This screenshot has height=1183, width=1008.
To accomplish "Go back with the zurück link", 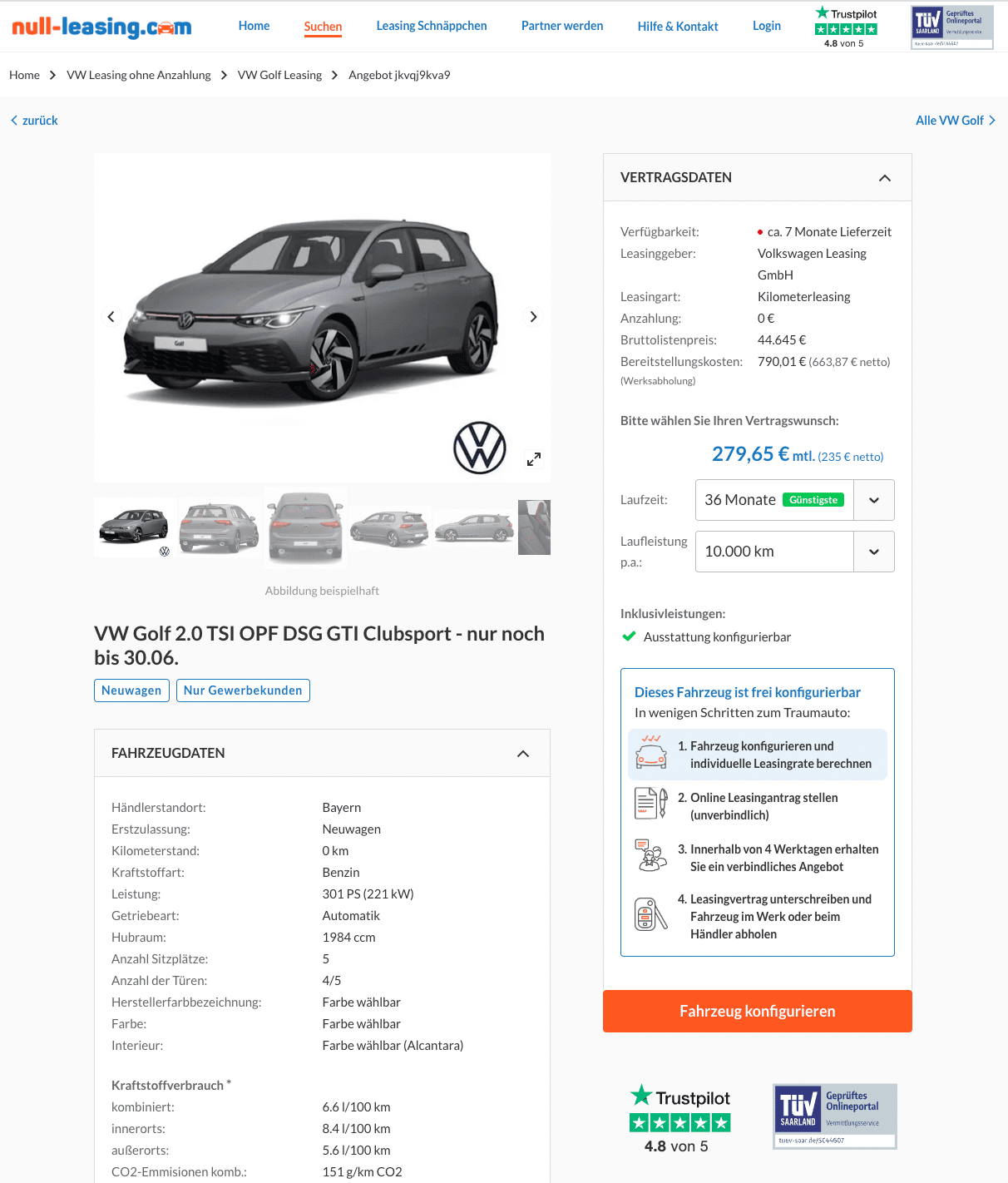I will tap(34, 121).
